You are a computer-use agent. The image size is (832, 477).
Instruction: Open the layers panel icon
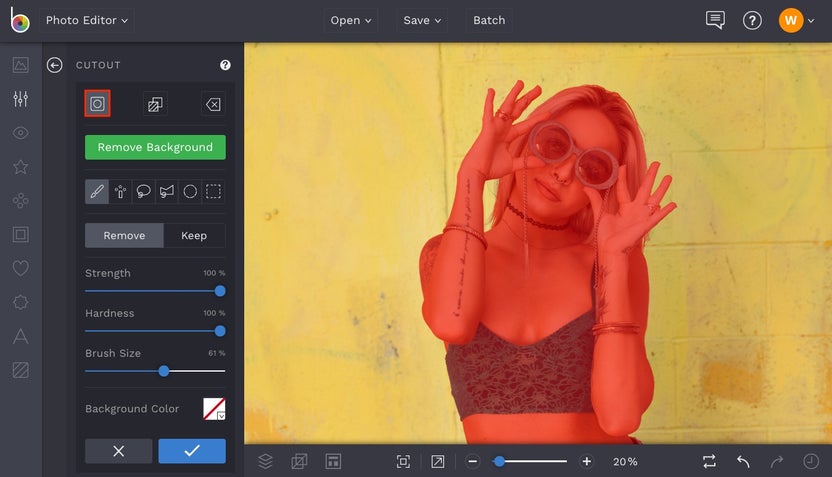pos(265,461)
